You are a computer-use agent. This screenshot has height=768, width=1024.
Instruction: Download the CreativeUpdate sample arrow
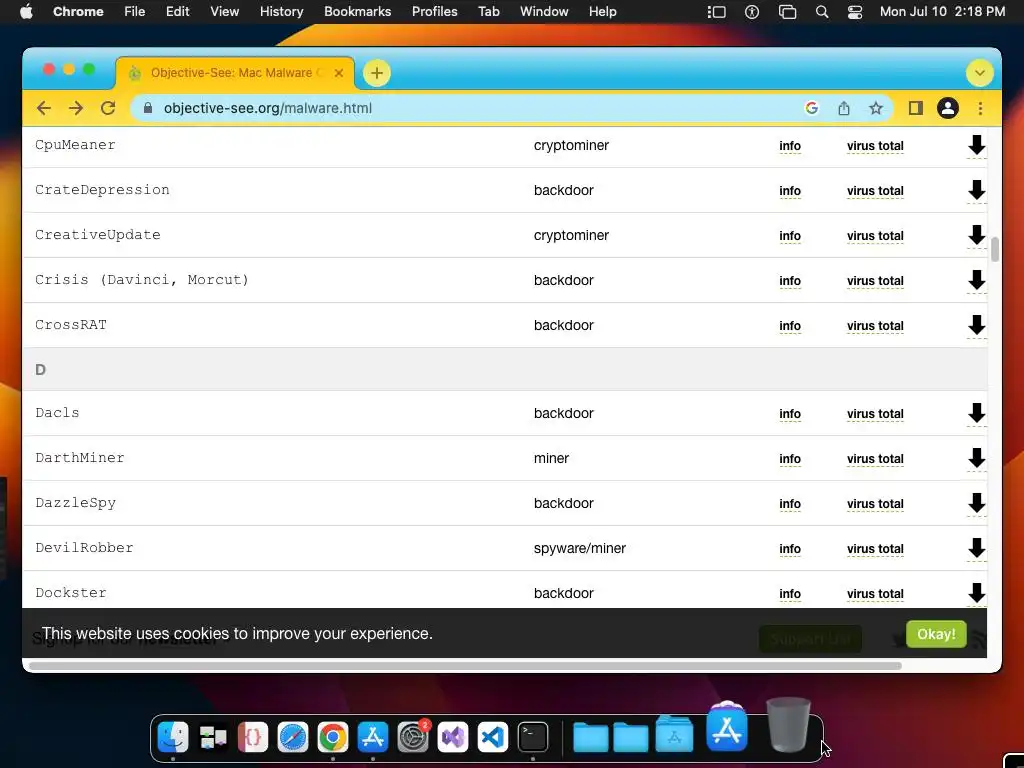point(976,235)
